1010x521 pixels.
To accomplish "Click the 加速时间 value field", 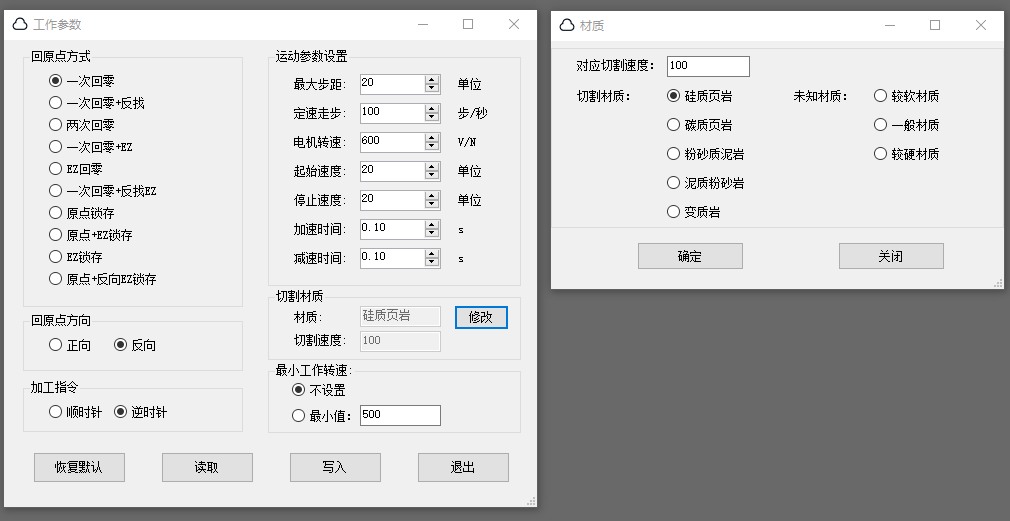I will point(392,229).
